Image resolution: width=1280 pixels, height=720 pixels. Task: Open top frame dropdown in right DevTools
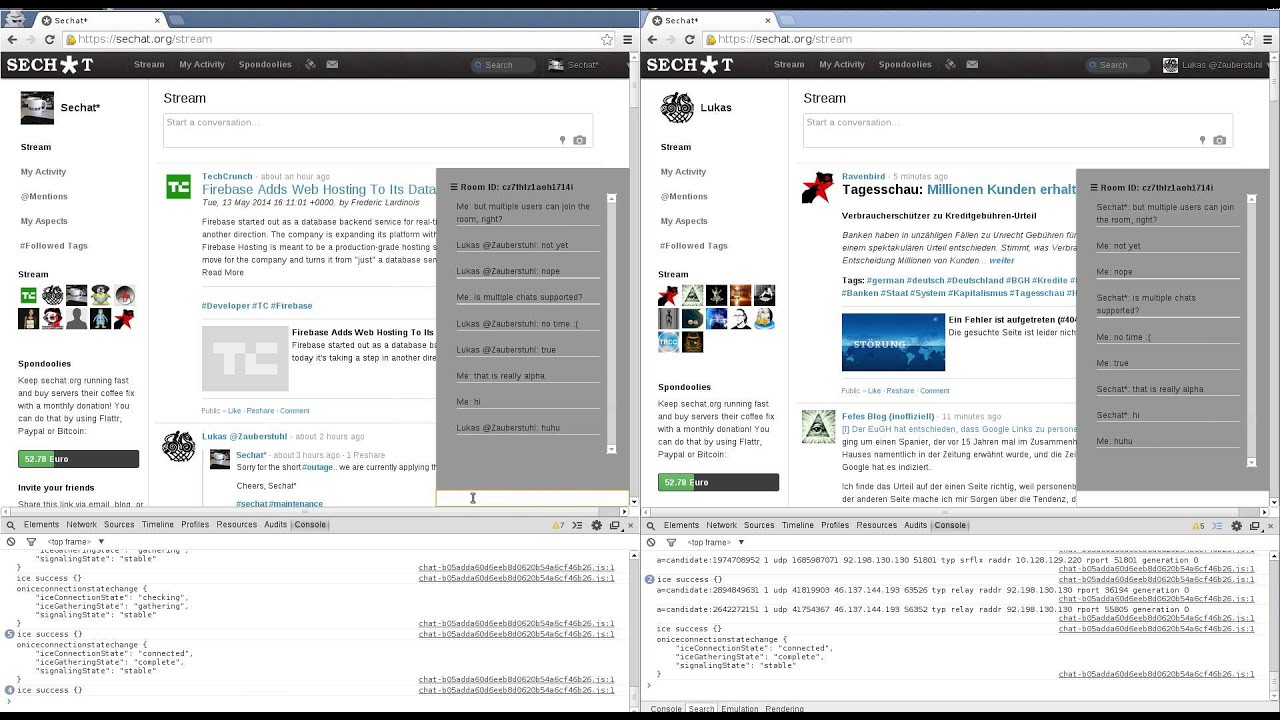click(x=715, y=542)
